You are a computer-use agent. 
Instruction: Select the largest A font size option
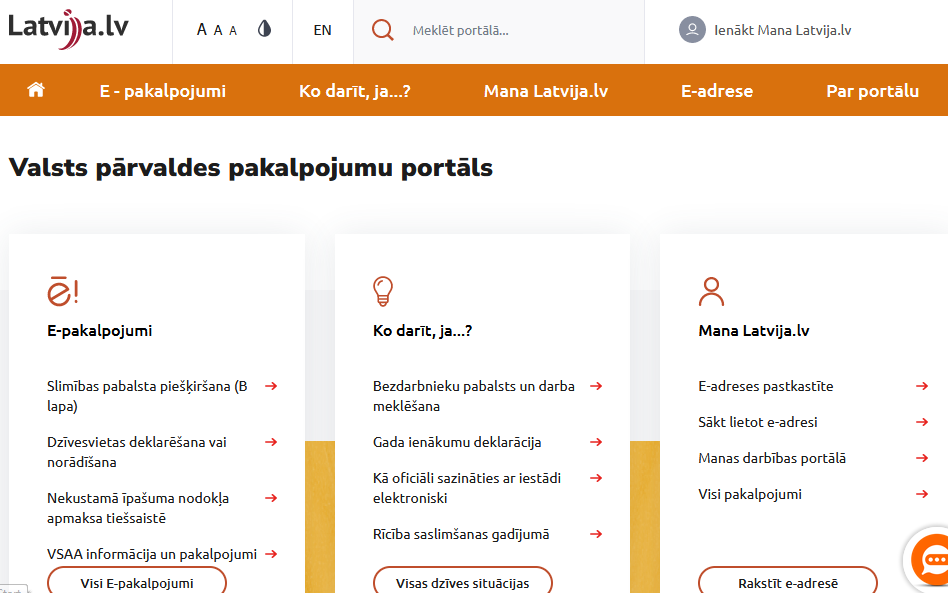(x=200, y=28)
